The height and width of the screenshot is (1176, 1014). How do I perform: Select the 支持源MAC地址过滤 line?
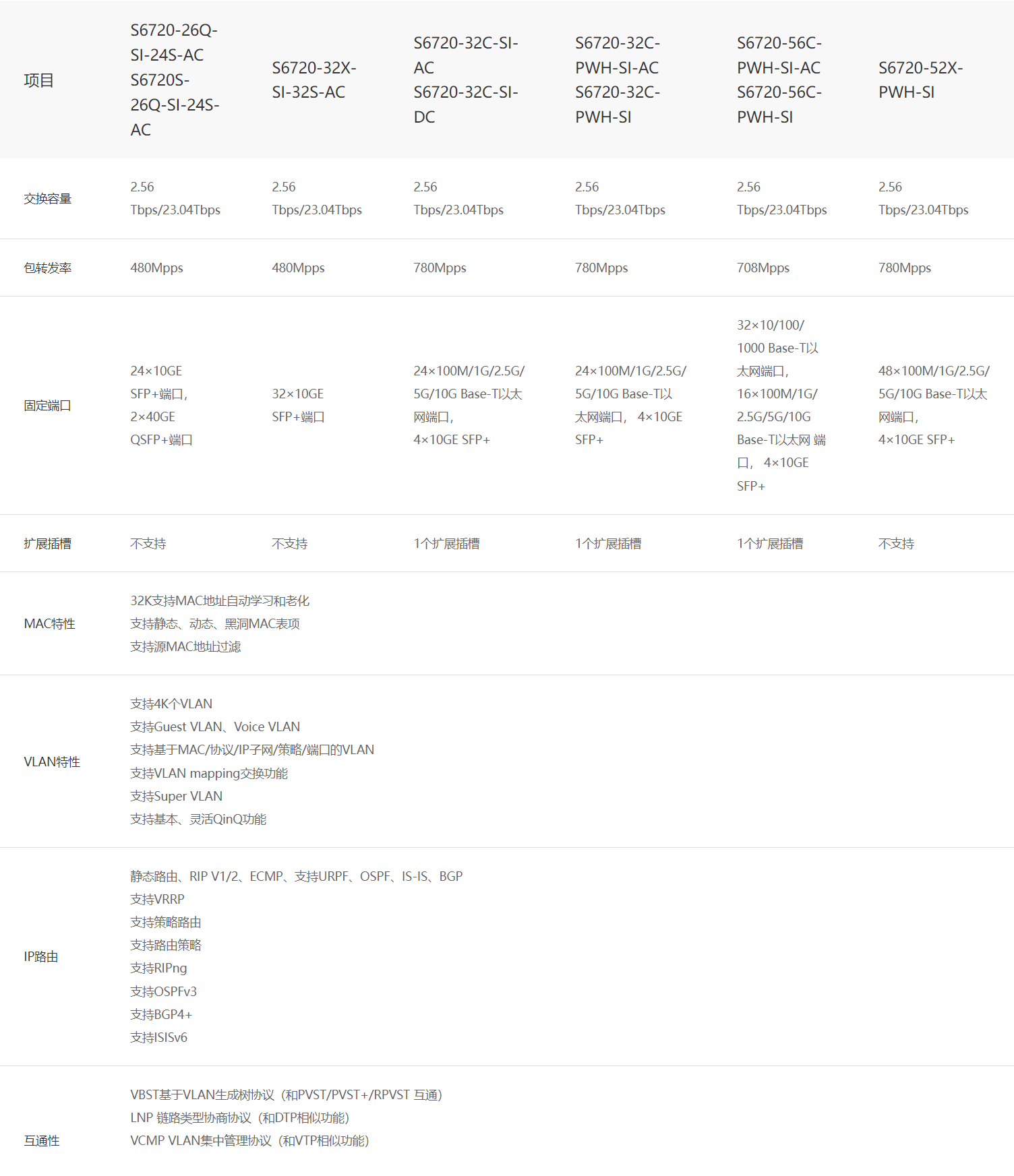tap(185, 647)
